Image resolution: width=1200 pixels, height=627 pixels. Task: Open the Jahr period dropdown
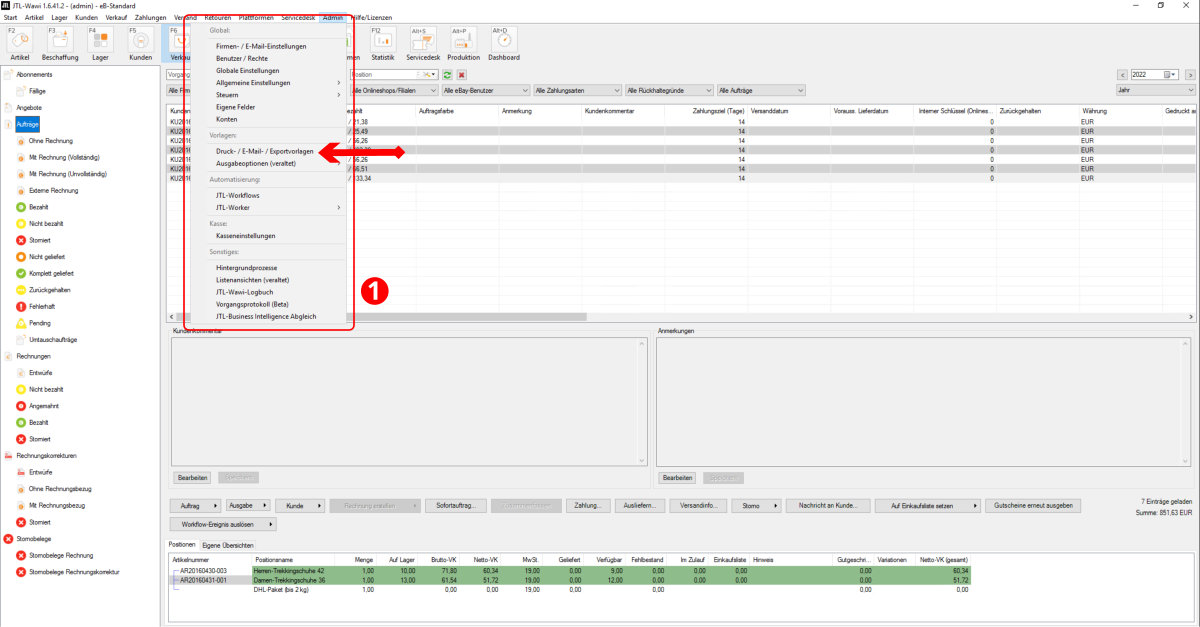pos(1156,90)
